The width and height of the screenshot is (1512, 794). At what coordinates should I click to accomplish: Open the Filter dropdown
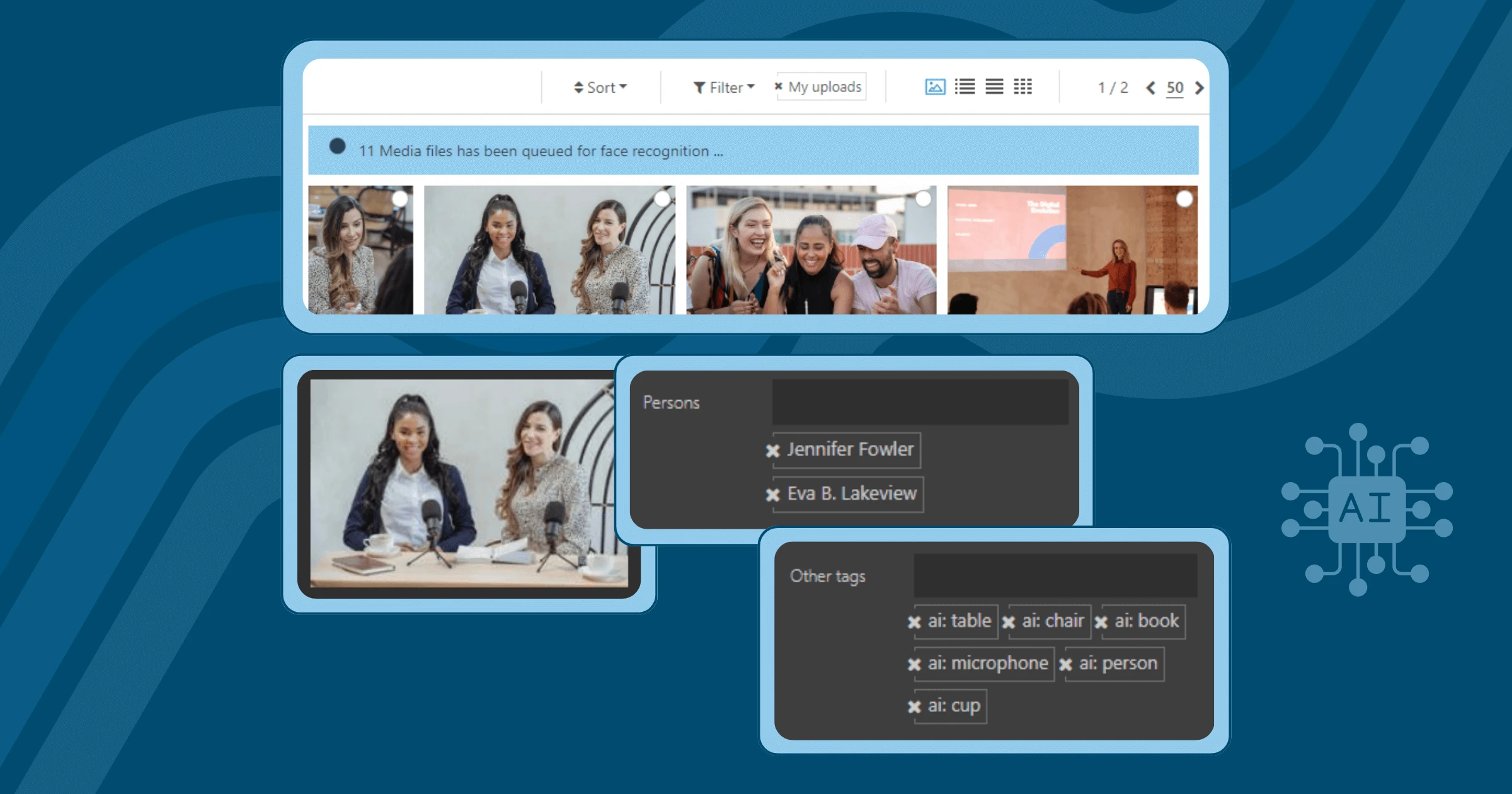point(724,88)
